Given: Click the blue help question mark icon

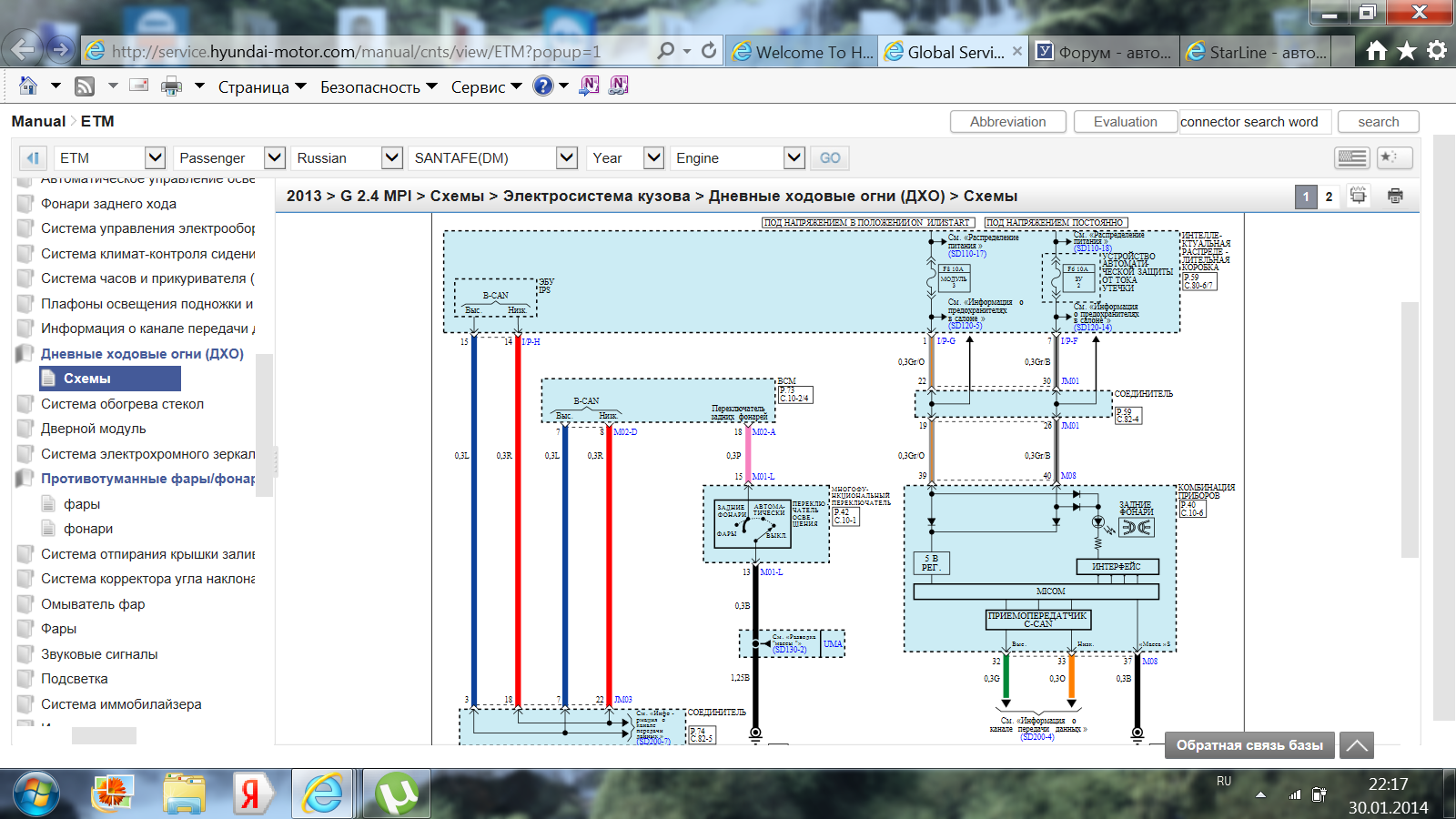Looking at the screenshot, I should tap(542, 86).
